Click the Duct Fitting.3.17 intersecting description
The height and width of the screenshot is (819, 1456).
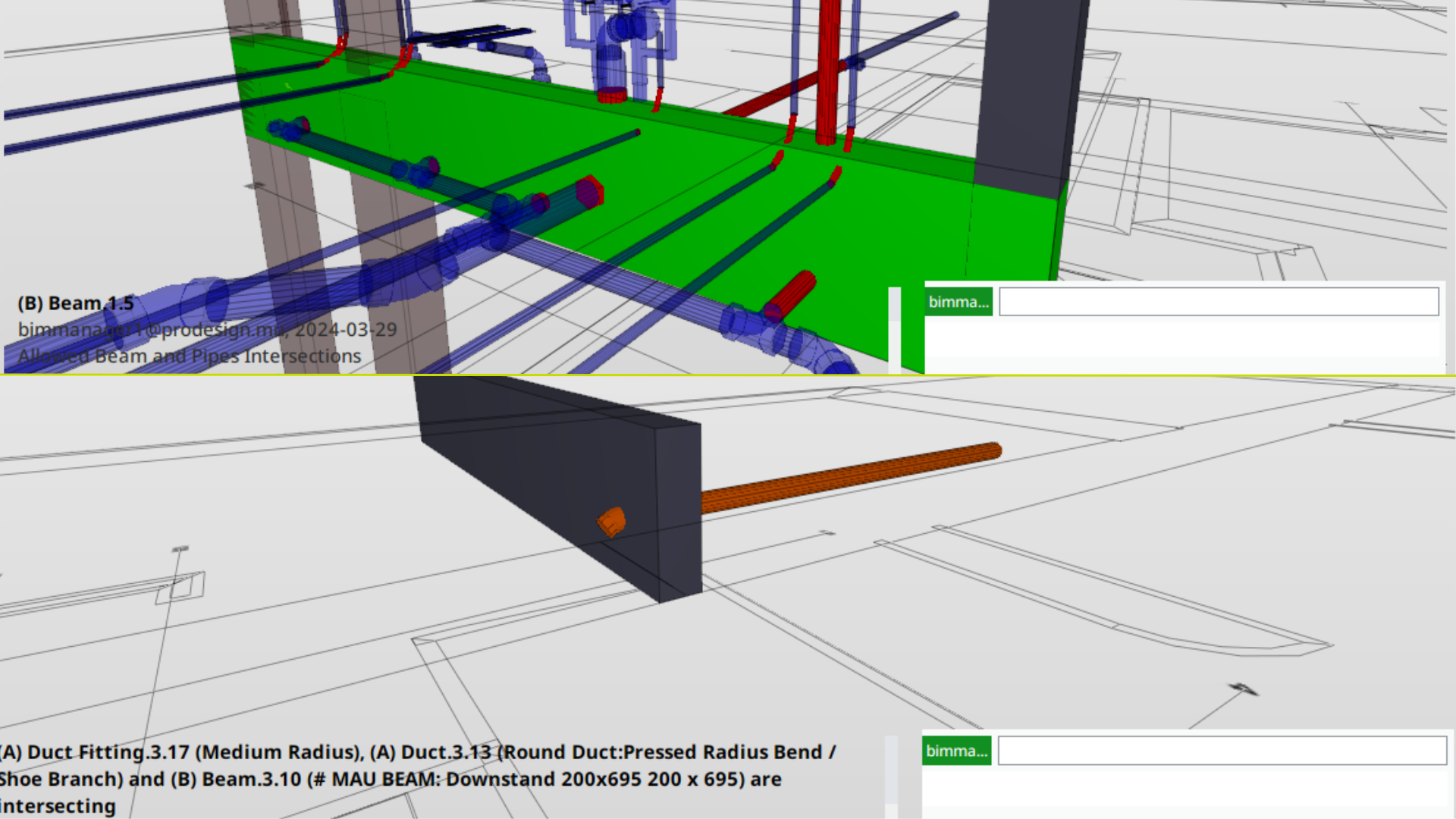point(417,779)
